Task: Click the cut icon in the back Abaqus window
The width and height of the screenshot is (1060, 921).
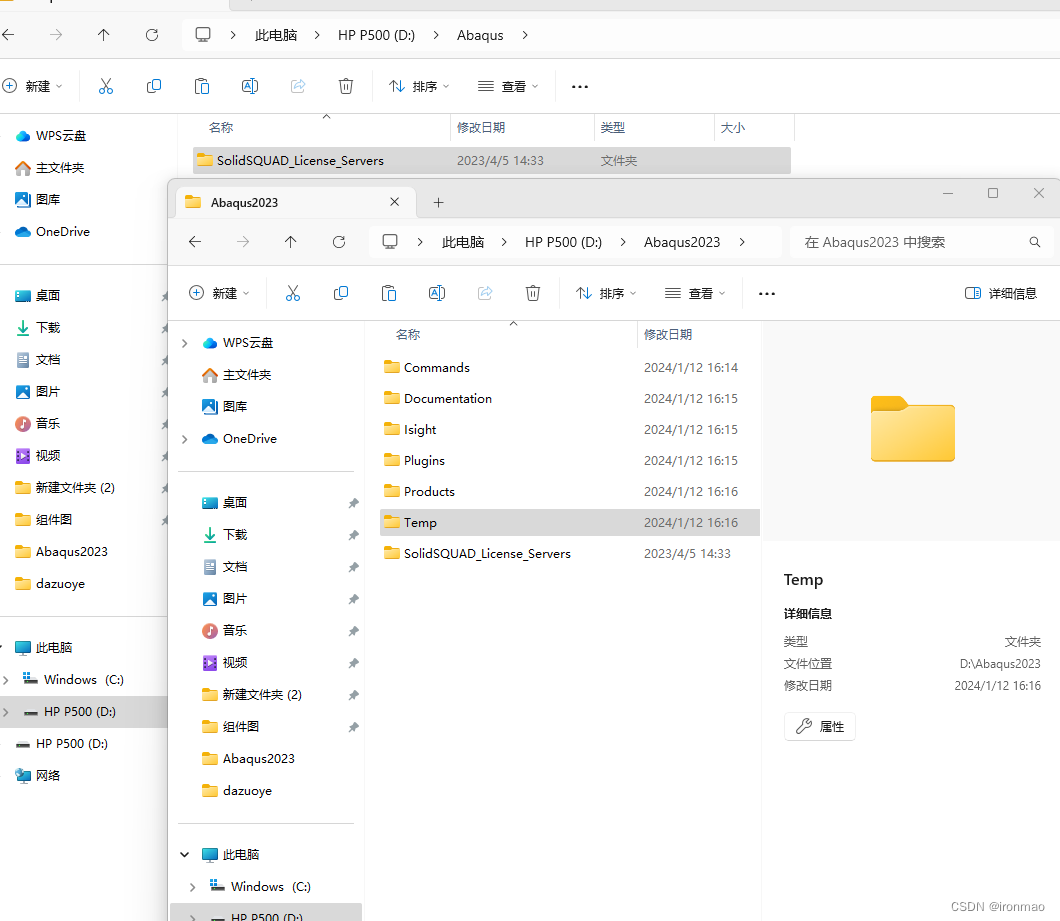Action: click(x=106, y=87)
